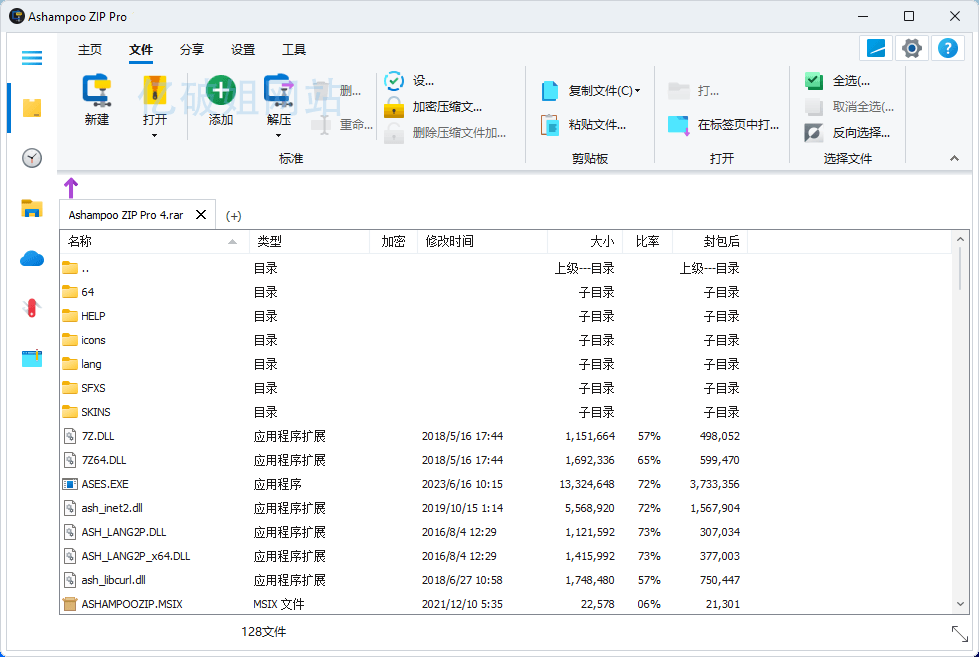This screenshot has width=979, height=657.
Task: Expand the Open (打开) dropdown arrow
Action: [155, 135]
